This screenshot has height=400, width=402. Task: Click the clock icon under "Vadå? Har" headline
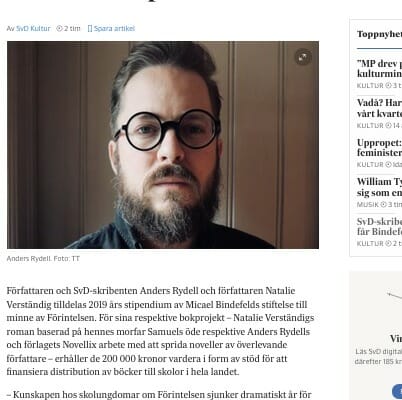[x=388, y=126]
